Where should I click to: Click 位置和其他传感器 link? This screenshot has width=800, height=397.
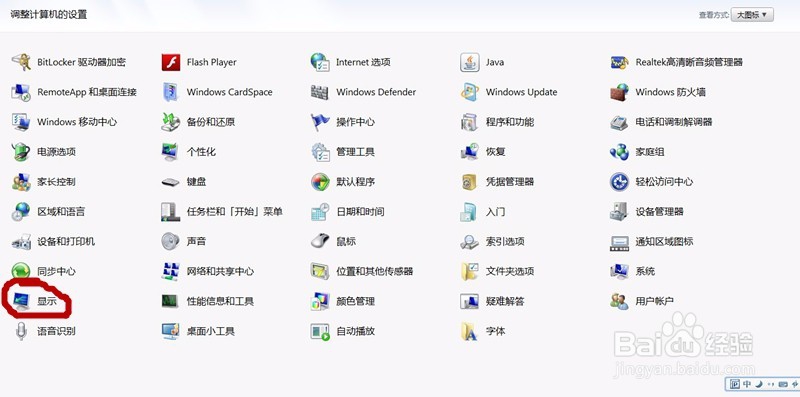(x=374, y=271)
